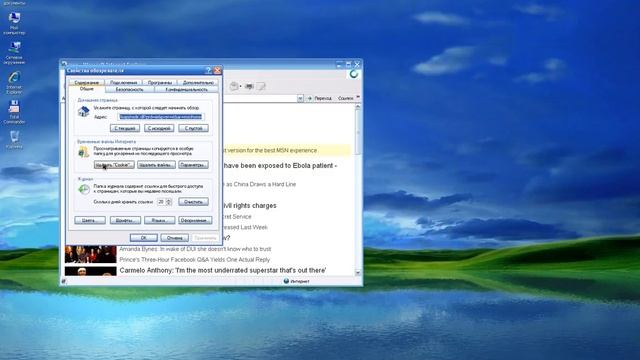The image size is (640, 360).
Task: Click the Carmelo Anthony story thumbnail
Action: pos(91,271)
